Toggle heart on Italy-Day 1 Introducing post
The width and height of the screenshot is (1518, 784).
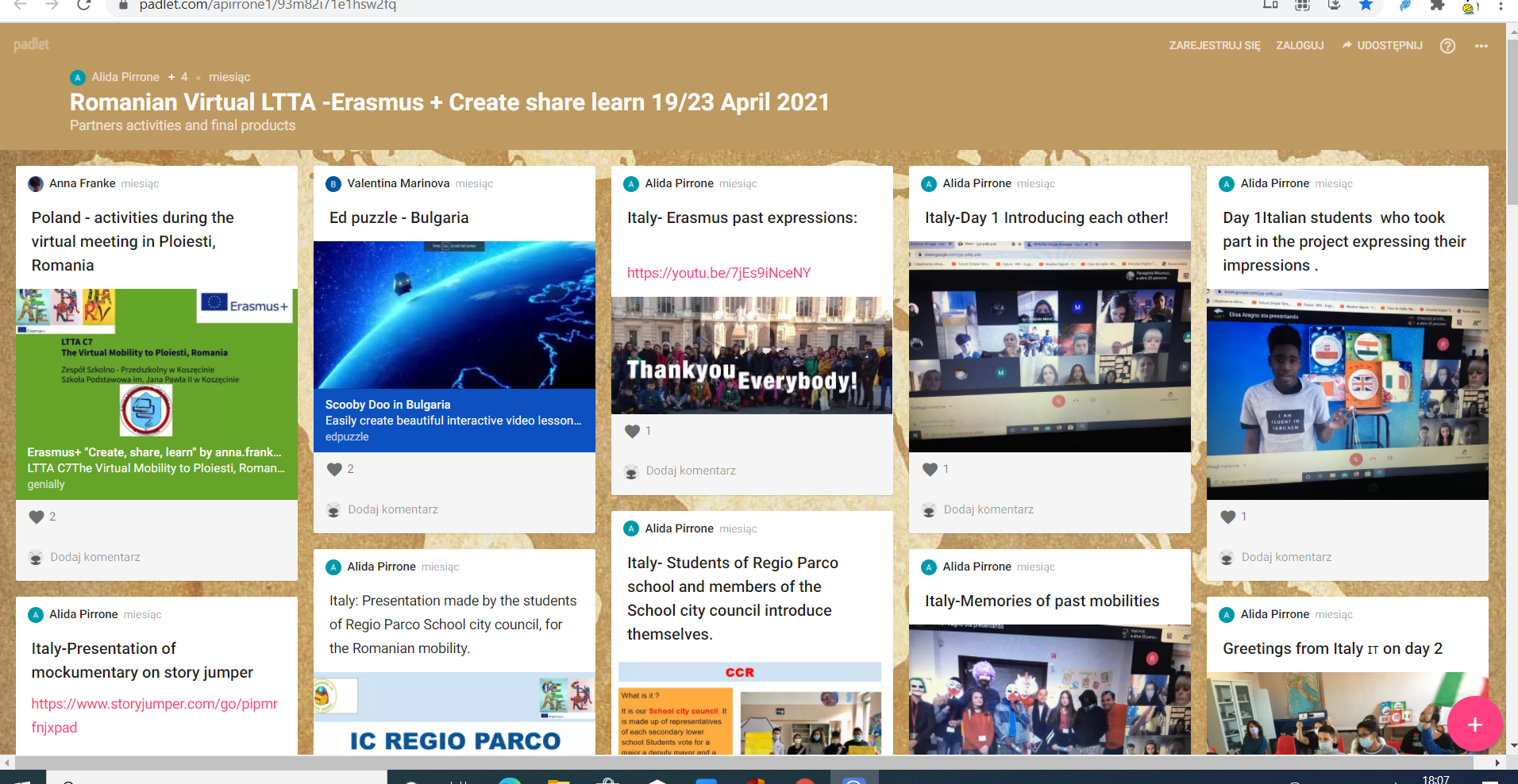(x=930, y=469)
